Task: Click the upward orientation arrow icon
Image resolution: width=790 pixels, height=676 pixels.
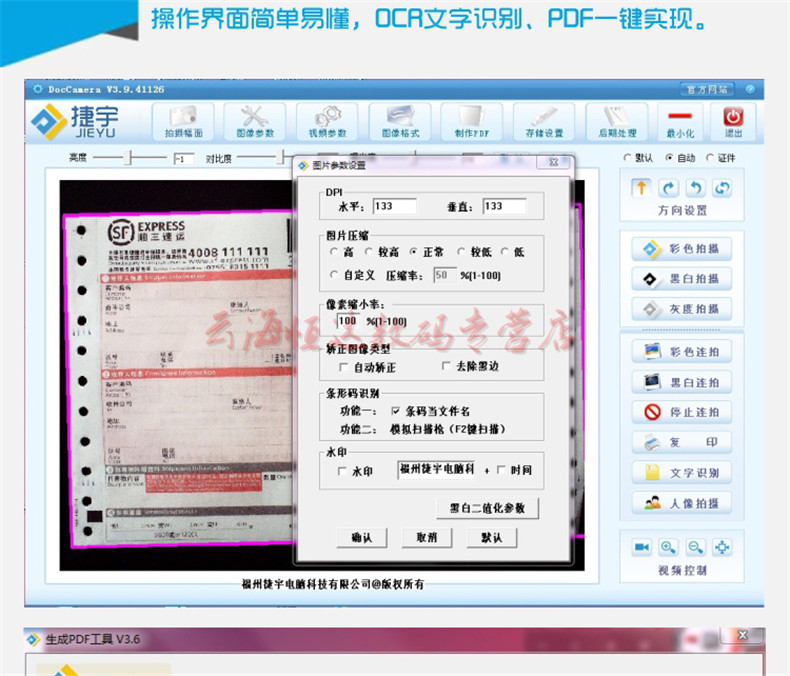Action: tap(641, 188)
